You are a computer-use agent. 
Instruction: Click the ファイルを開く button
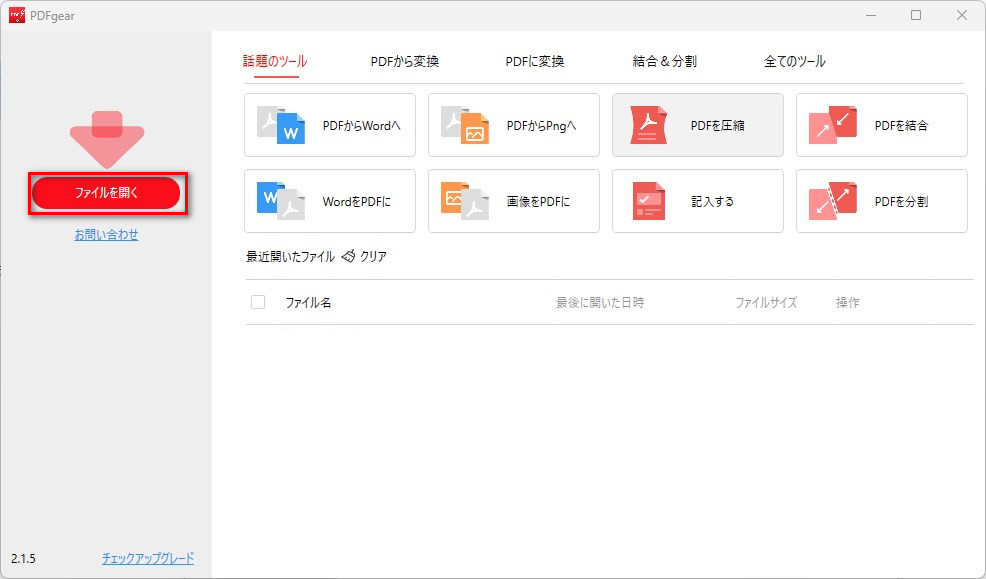tap(105, 193)
